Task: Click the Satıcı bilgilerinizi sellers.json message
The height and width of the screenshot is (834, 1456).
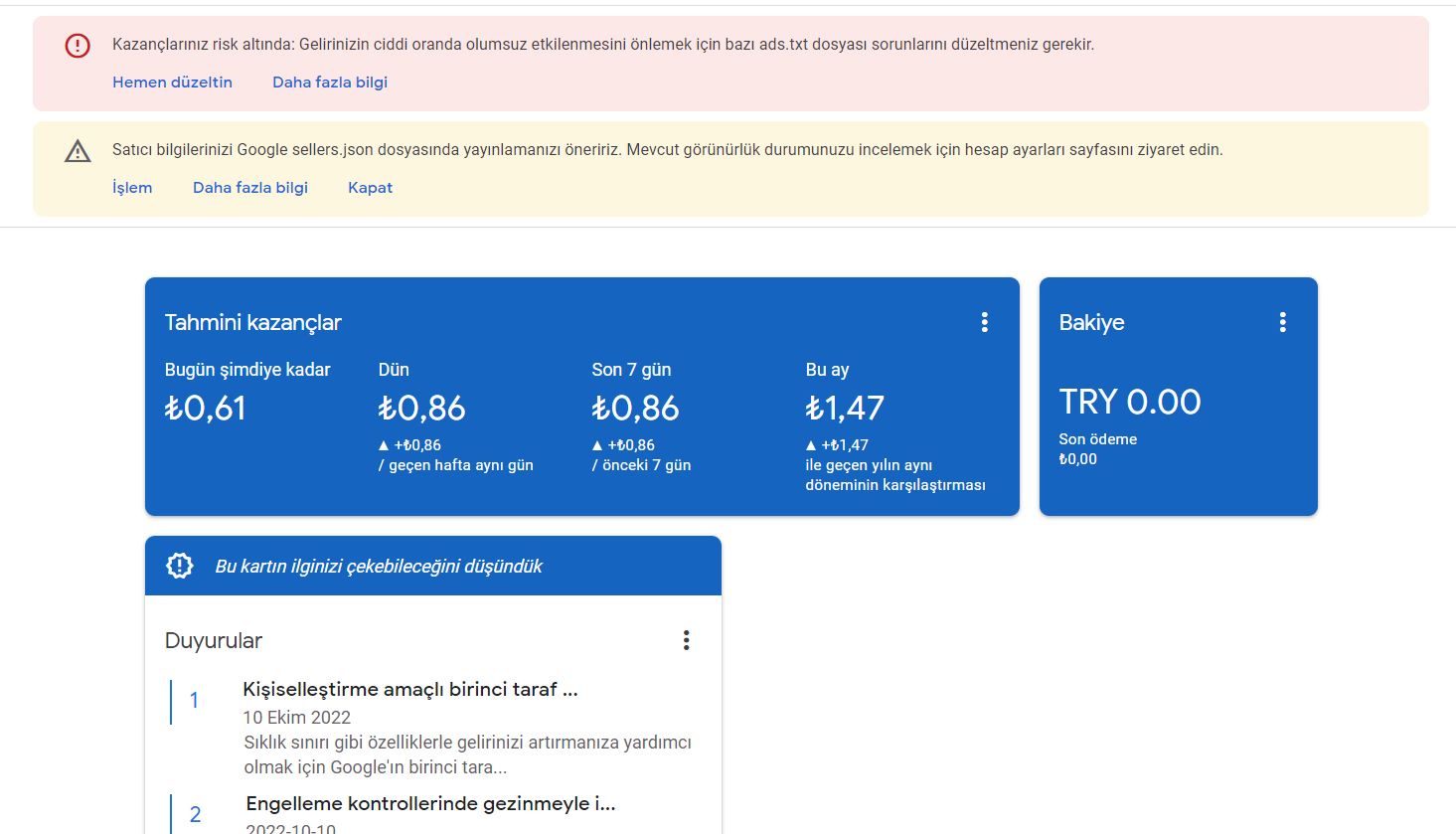Action: click(x=668, y=150)
